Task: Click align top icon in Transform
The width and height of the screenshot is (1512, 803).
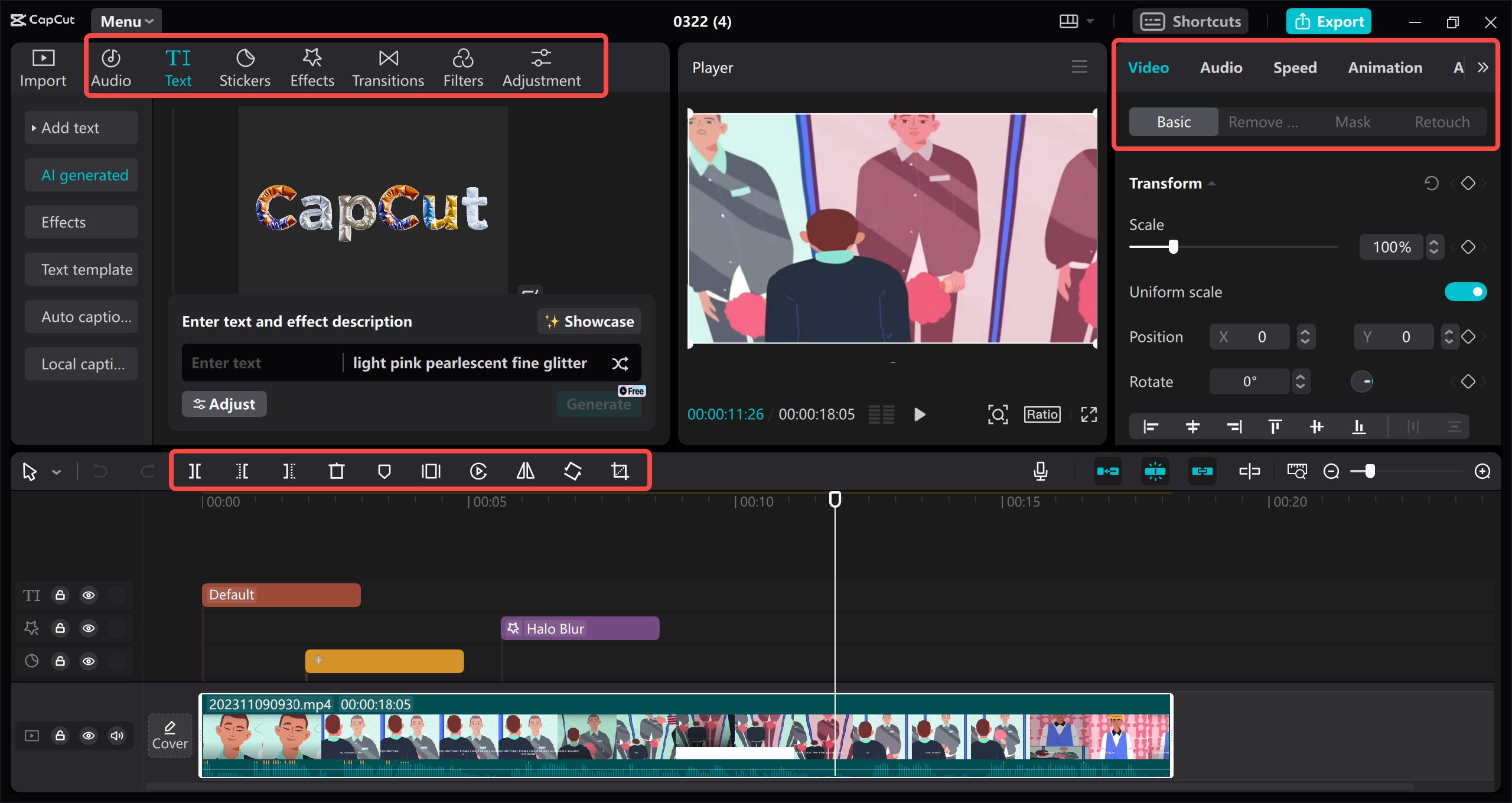Action: 1275,426
